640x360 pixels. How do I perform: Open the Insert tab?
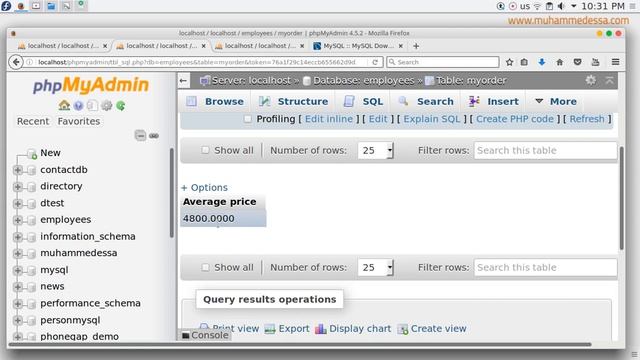point(493,101)
